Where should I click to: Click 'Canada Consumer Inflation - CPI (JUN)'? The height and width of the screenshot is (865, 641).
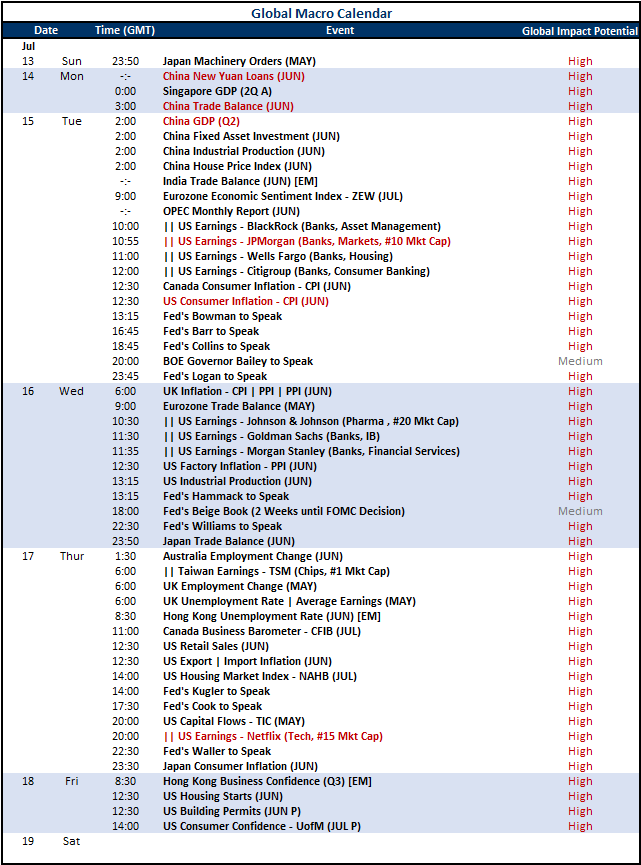tap(257, 286)
